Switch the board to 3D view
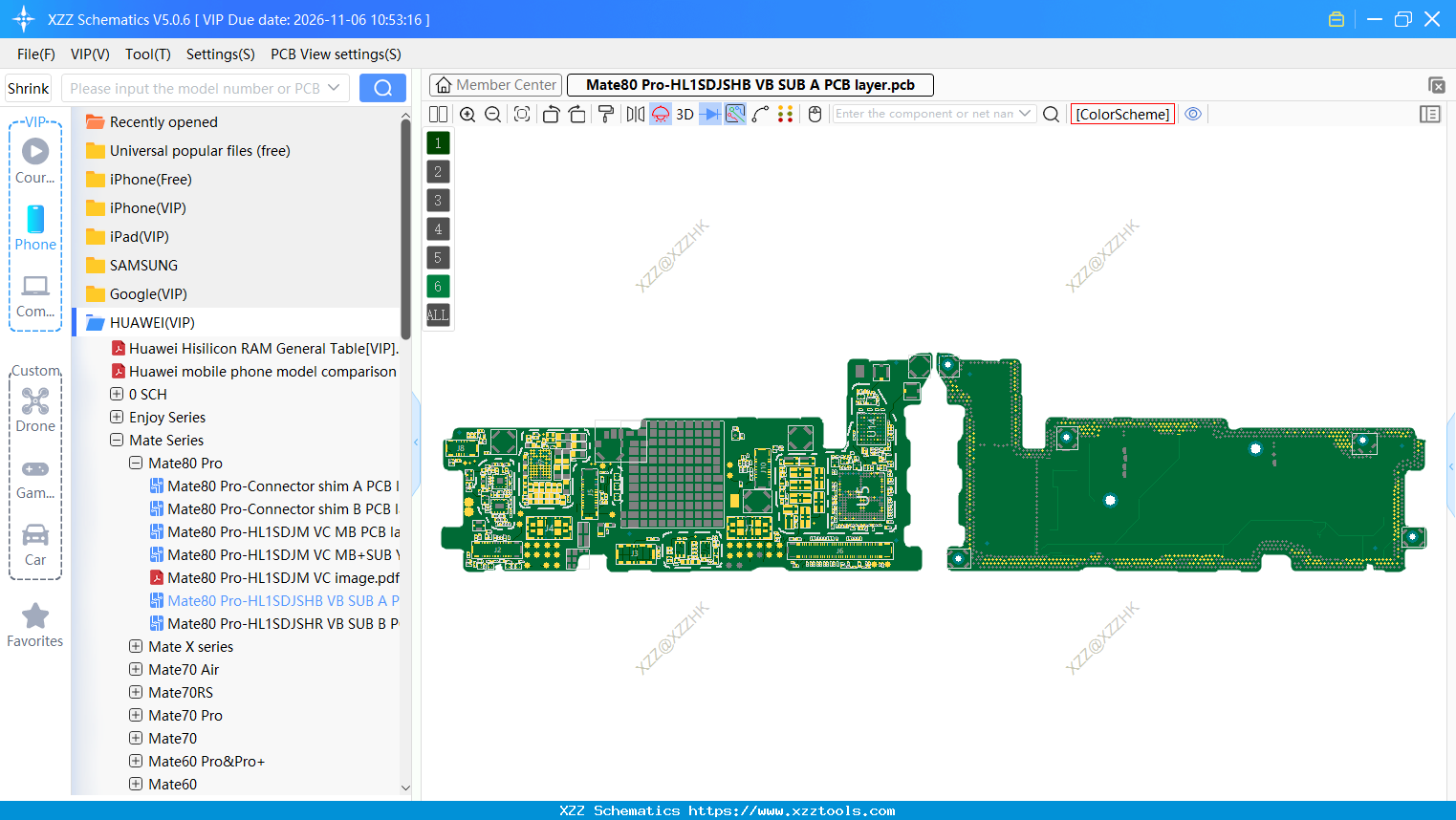Screen dimensions: 1456x820 tap(684, 114)
